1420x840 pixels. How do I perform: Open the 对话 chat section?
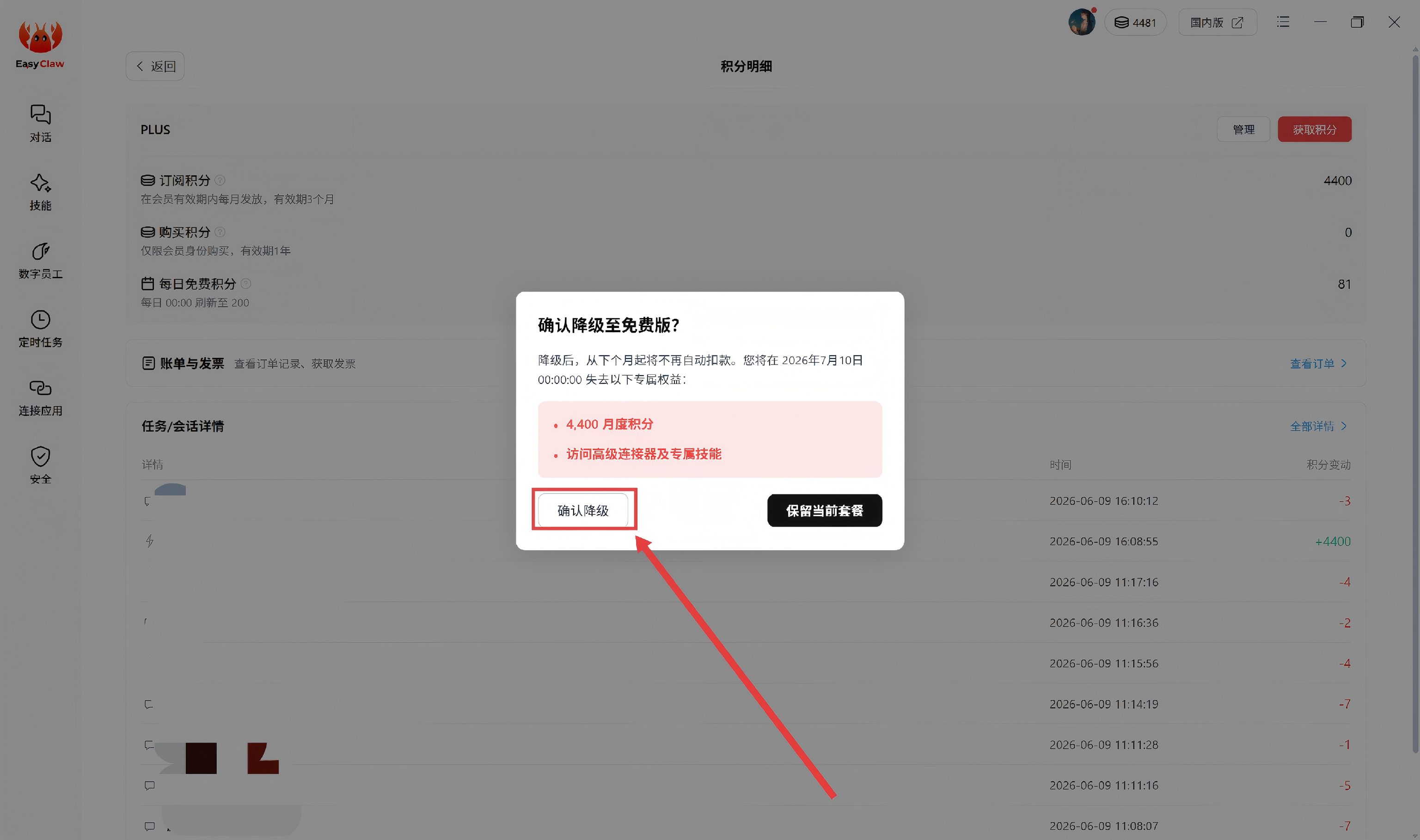[x=40, y=123]
